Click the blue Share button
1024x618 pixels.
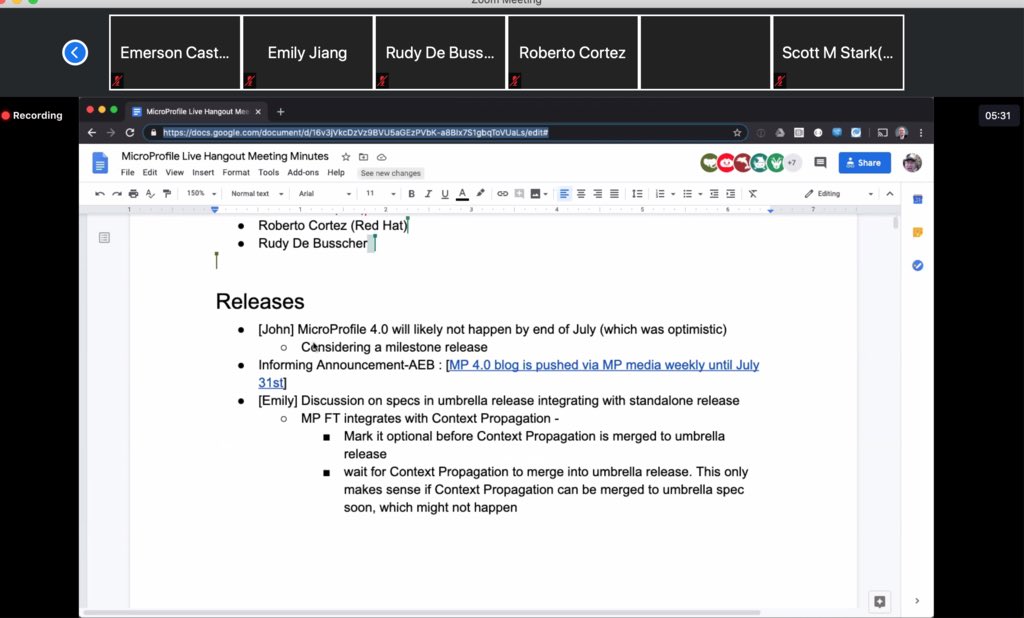(x=865, y=163)
